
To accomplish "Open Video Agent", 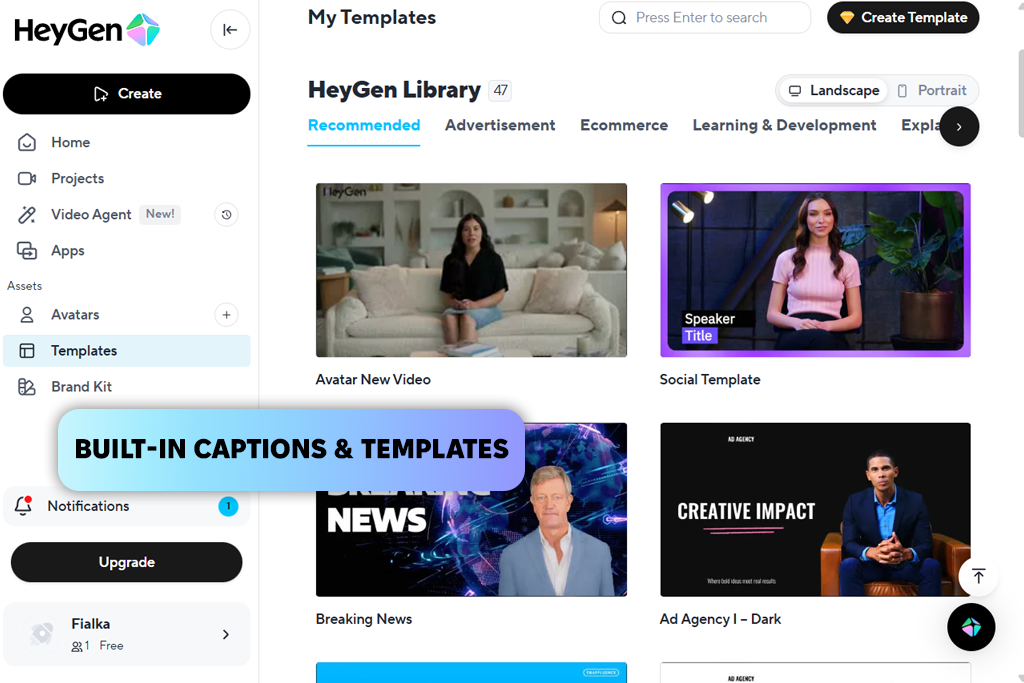I will [x=91, y=214].
